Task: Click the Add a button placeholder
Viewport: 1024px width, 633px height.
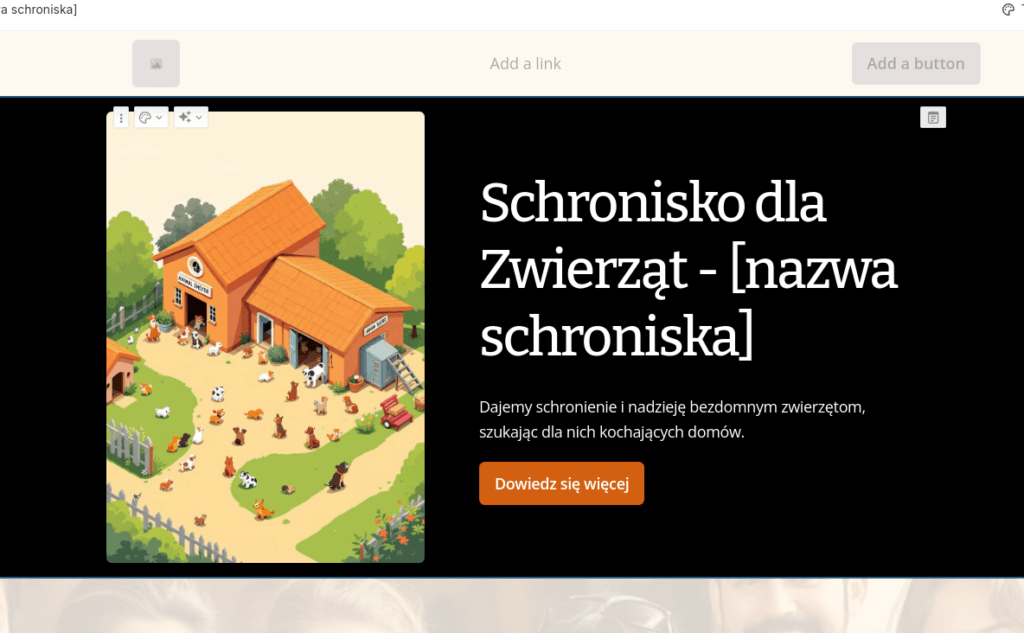Action: click(916, 63)
